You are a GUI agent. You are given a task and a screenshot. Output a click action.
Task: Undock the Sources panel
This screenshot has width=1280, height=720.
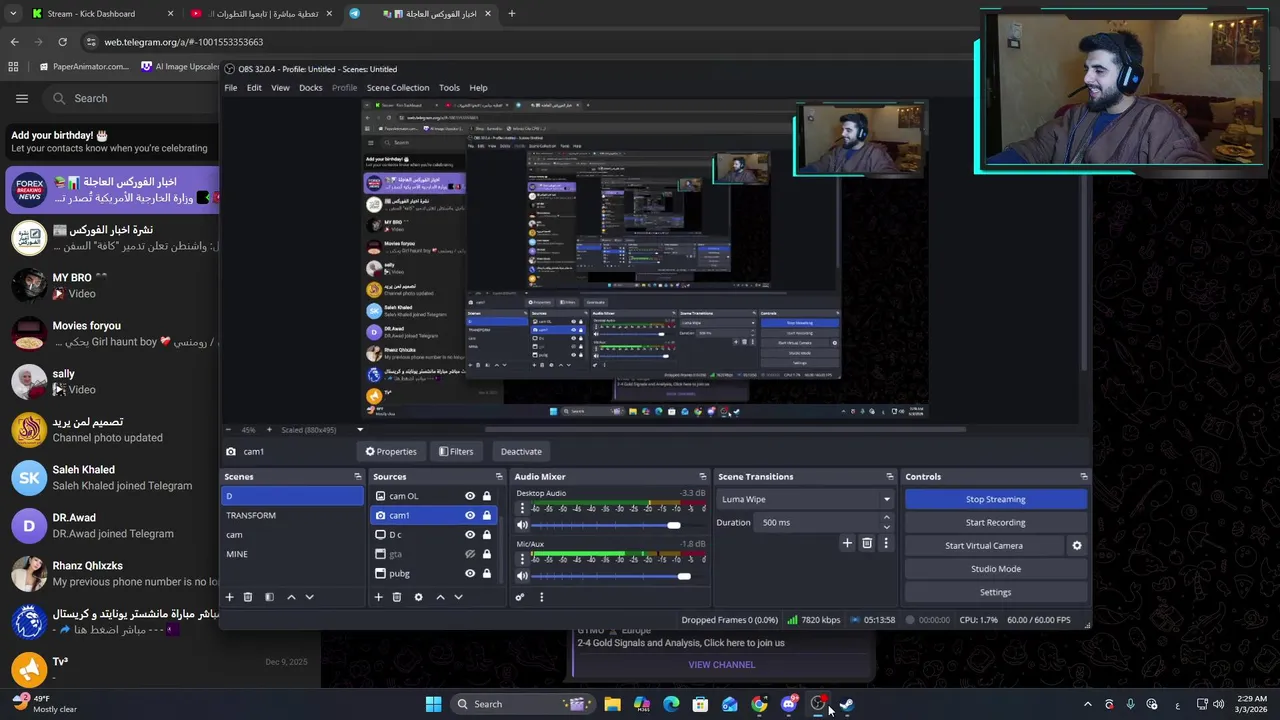pos(499,477)
